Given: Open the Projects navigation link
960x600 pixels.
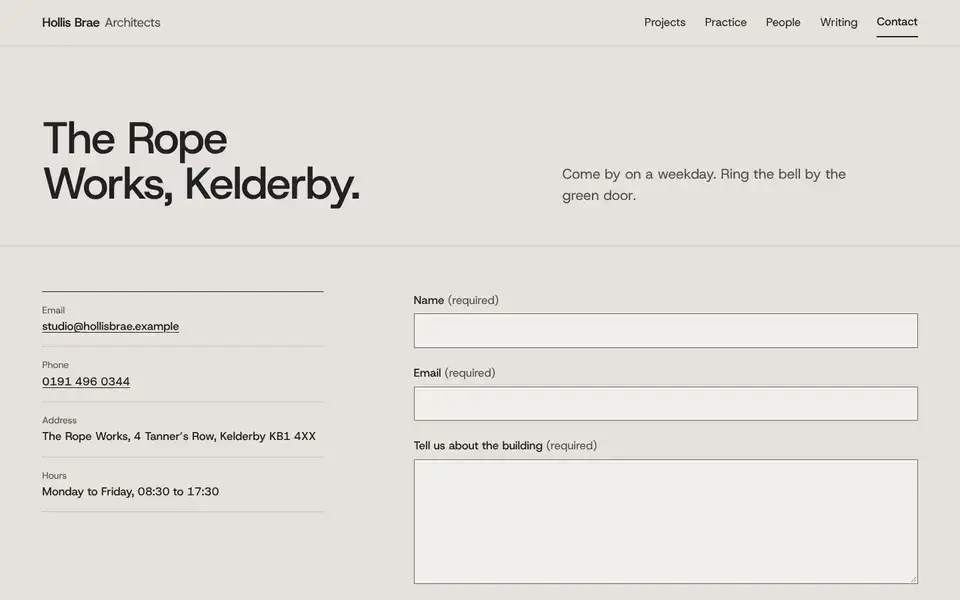Looking at the screenshot, I should (664, 22).
